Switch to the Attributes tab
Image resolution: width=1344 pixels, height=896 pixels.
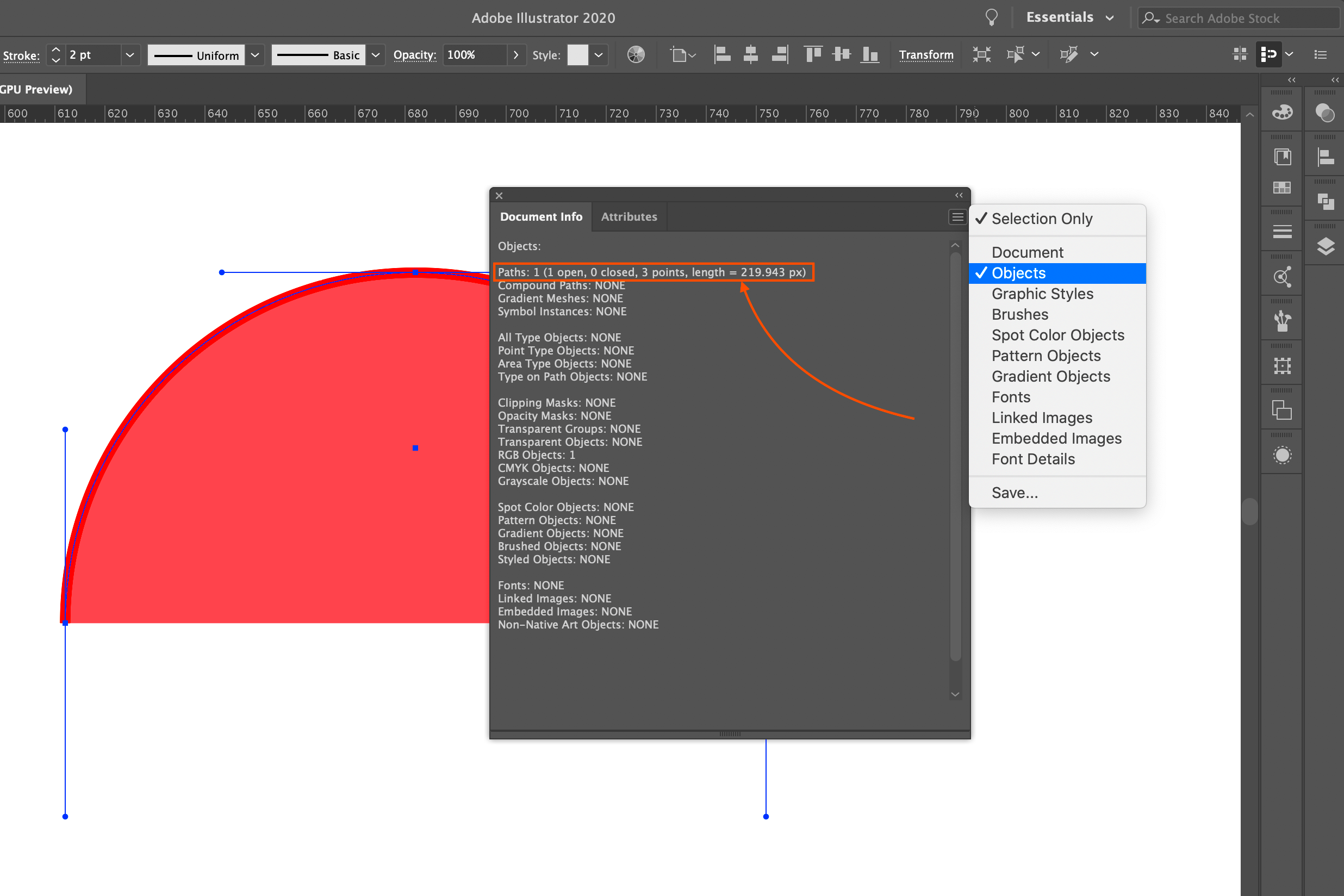click(x=629, y=216)
